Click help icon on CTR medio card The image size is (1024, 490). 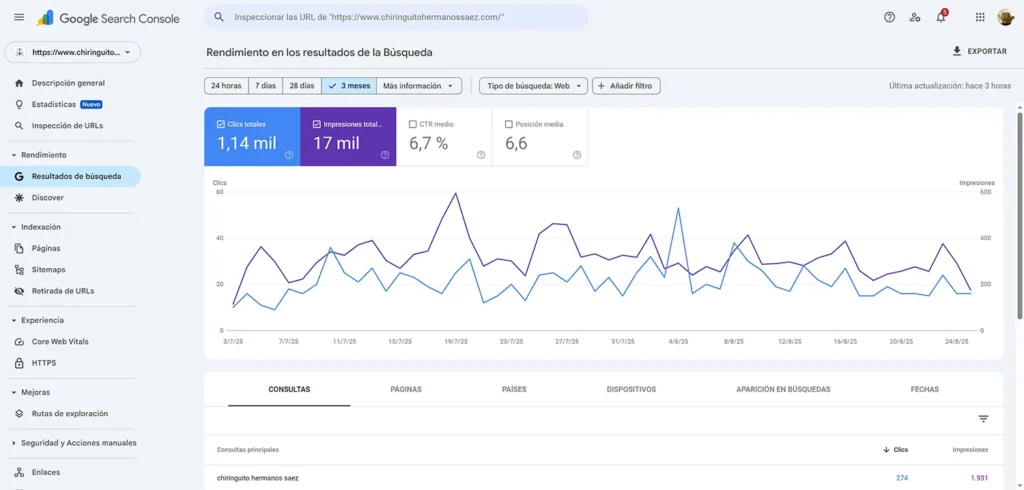(481, 155)
